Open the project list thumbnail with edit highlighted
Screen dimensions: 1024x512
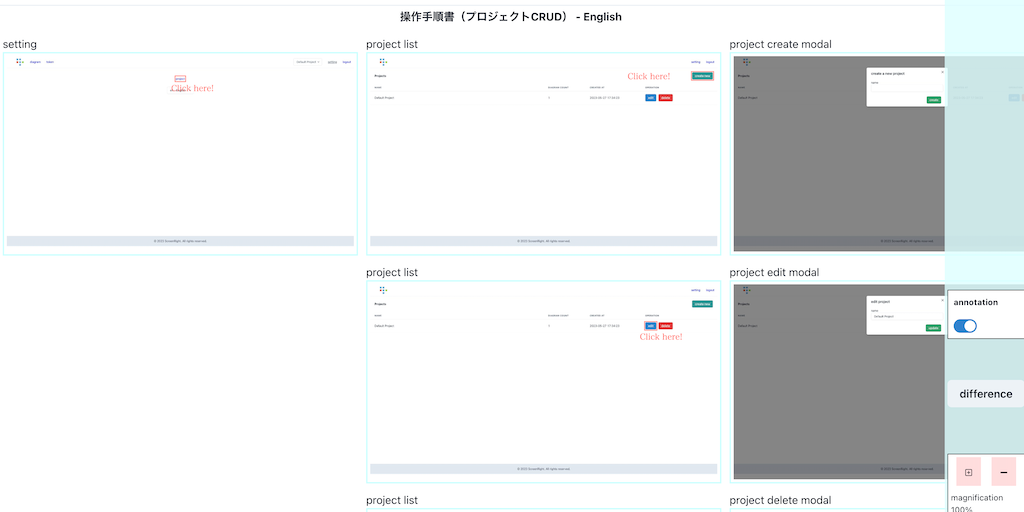tap(543, 382)
